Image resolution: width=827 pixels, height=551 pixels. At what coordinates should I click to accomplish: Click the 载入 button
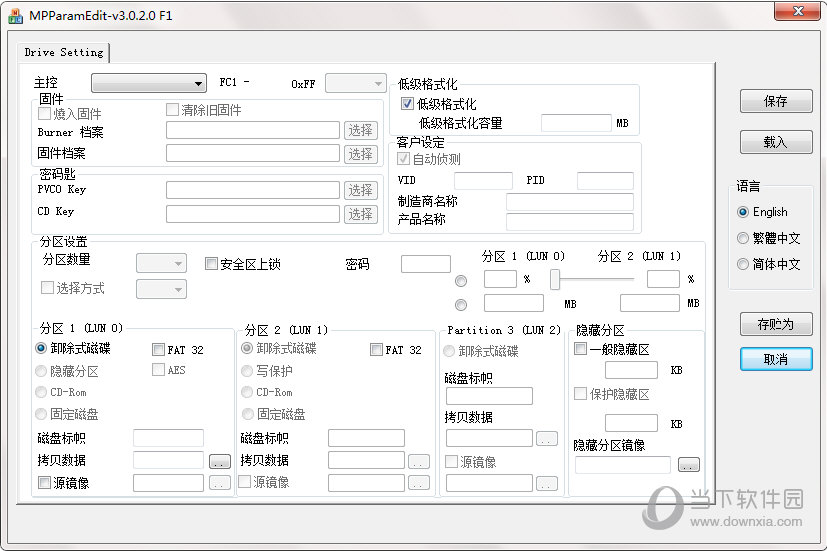click(x=776, y=142)
